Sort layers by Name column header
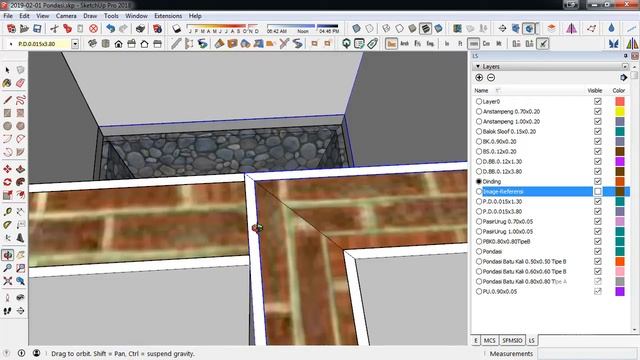The height and width of the screenshot is (360, 640). click(x=481, y=90)
